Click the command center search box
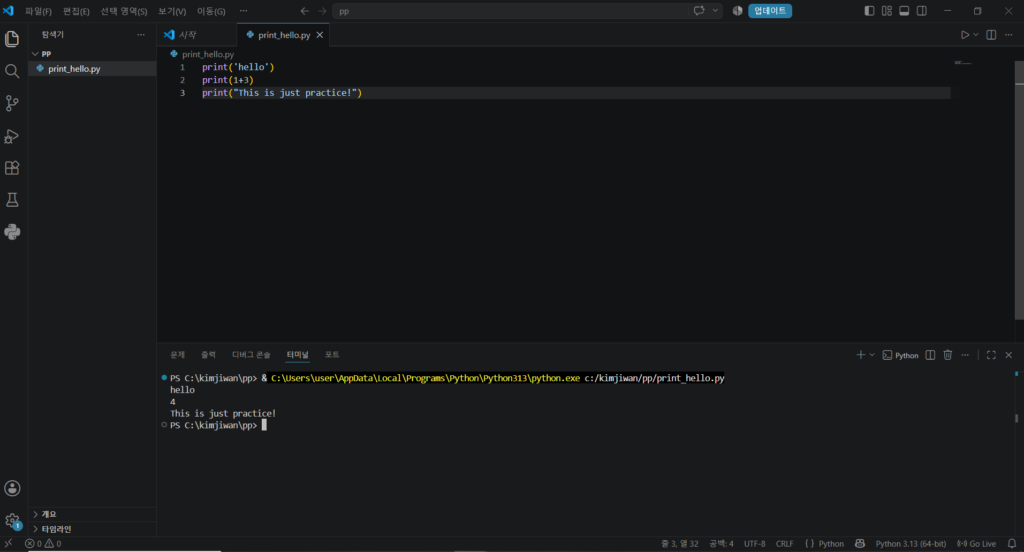This screenshot has width=1024, height=552. point(513,11)
